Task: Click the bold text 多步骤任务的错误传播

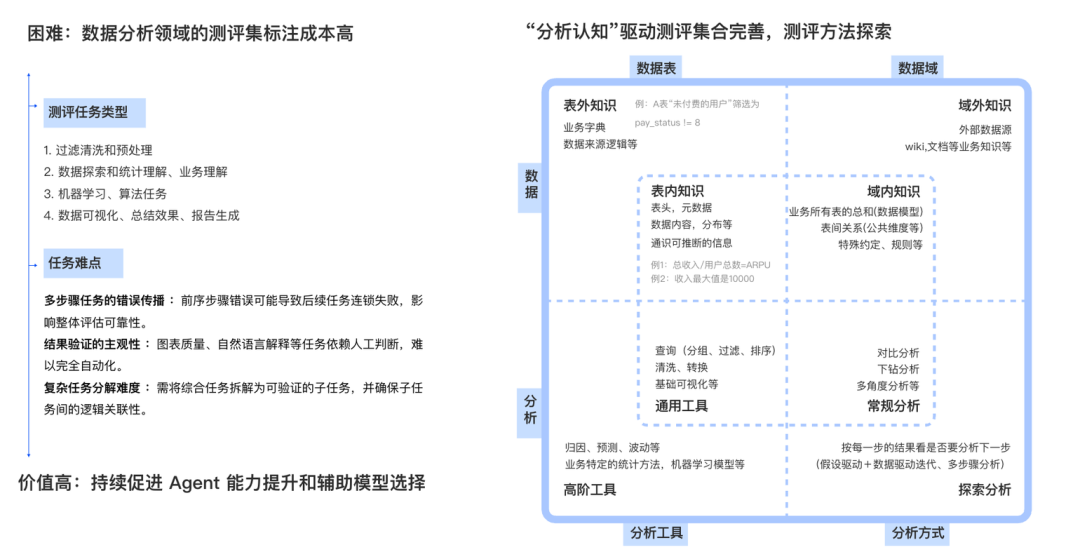Action: click(105, 301)
